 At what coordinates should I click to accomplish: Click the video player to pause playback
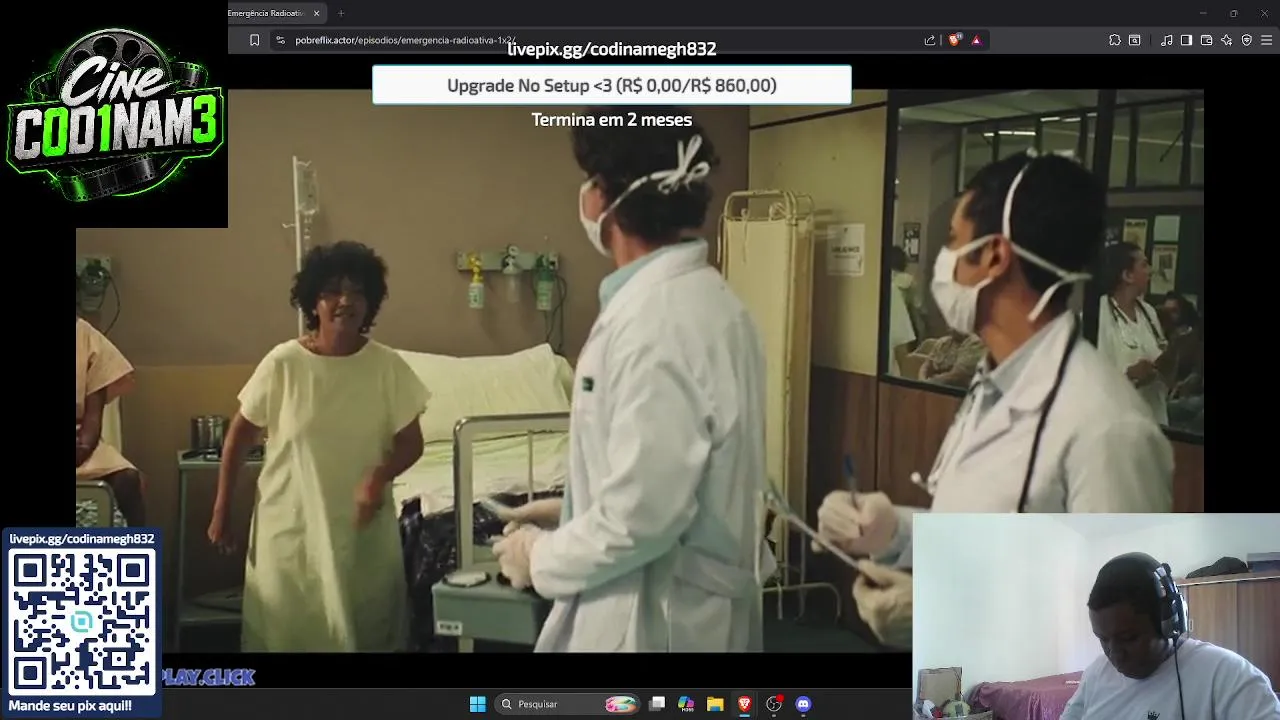pos(640,370)
